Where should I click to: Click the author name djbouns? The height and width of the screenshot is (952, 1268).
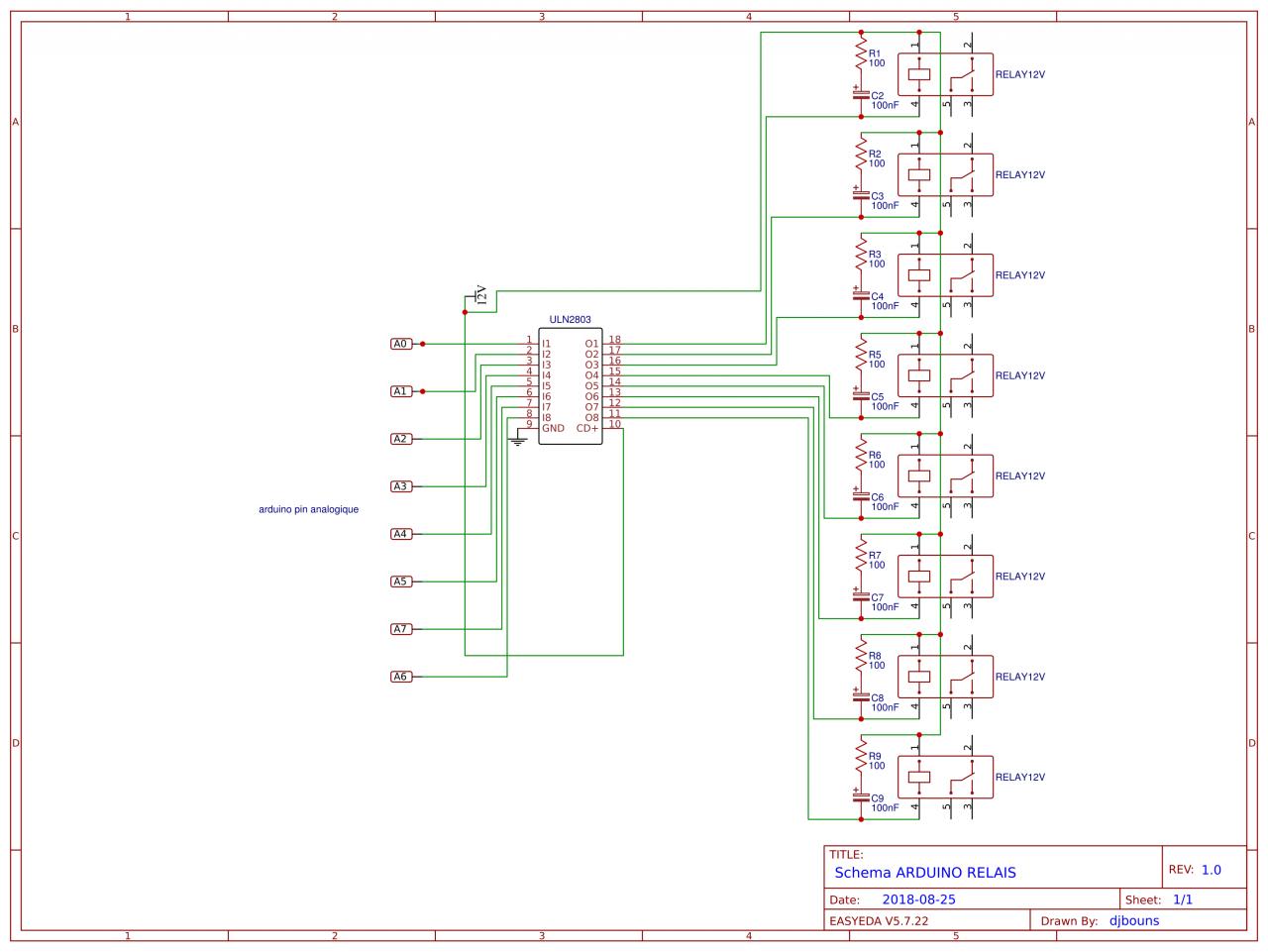1134,921
